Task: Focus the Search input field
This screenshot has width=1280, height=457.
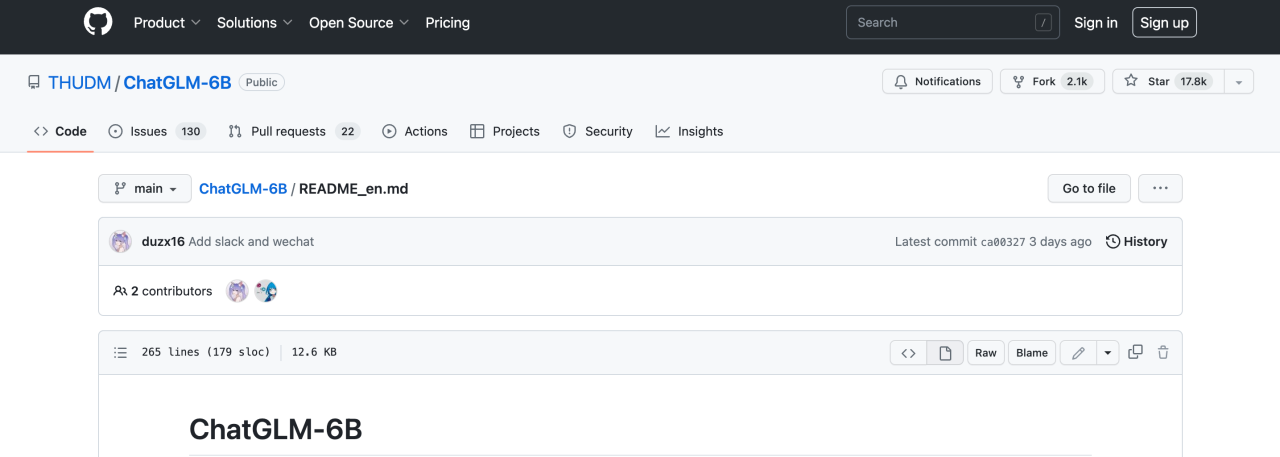Action: click(953, 22)
